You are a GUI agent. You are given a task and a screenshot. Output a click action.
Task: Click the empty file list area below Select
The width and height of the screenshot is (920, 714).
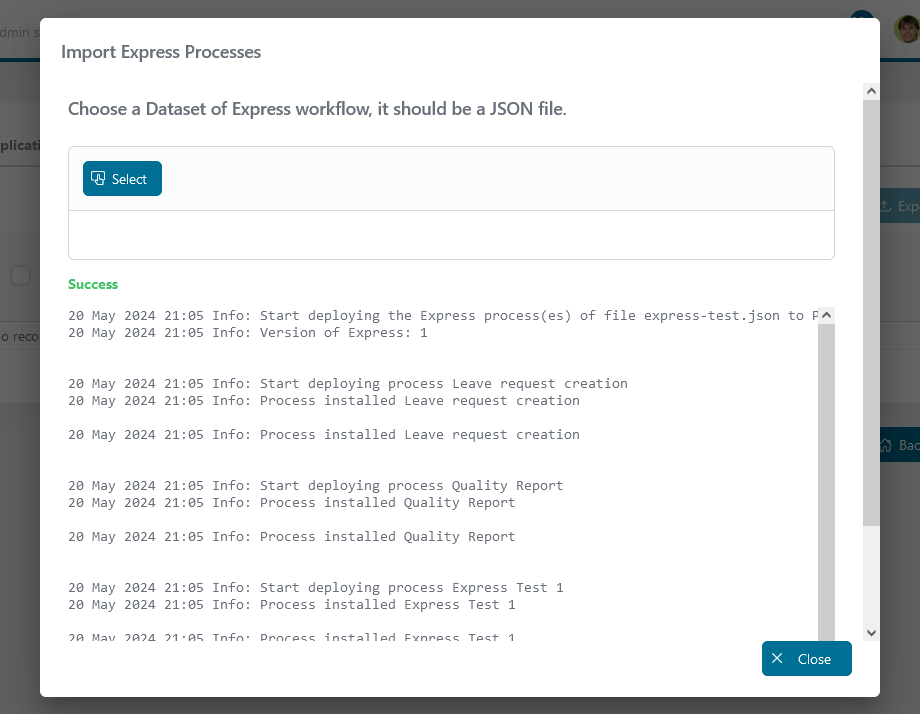(x=451, y=235)
